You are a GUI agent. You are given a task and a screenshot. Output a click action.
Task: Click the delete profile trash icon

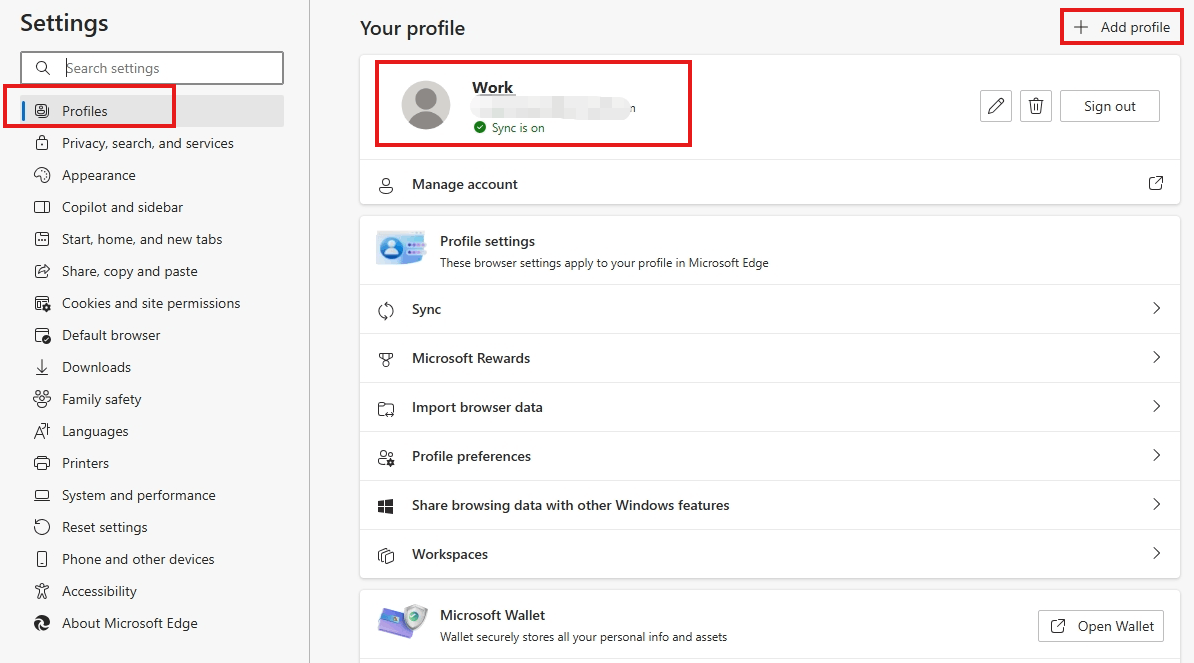point(1036,105)
